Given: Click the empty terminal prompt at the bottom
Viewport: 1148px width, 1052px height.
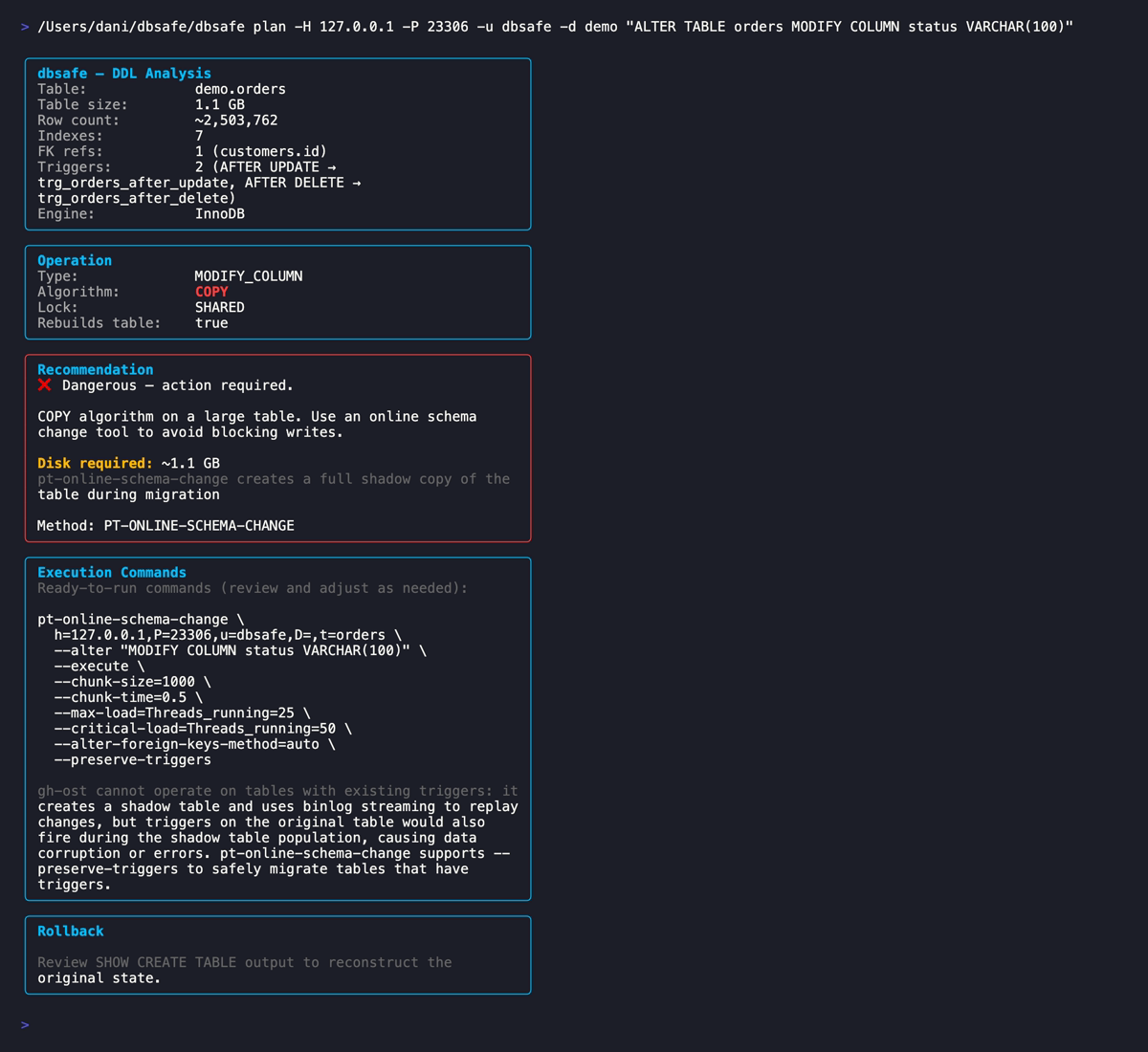Looking at the screenshot, I should pos(25,1023).
